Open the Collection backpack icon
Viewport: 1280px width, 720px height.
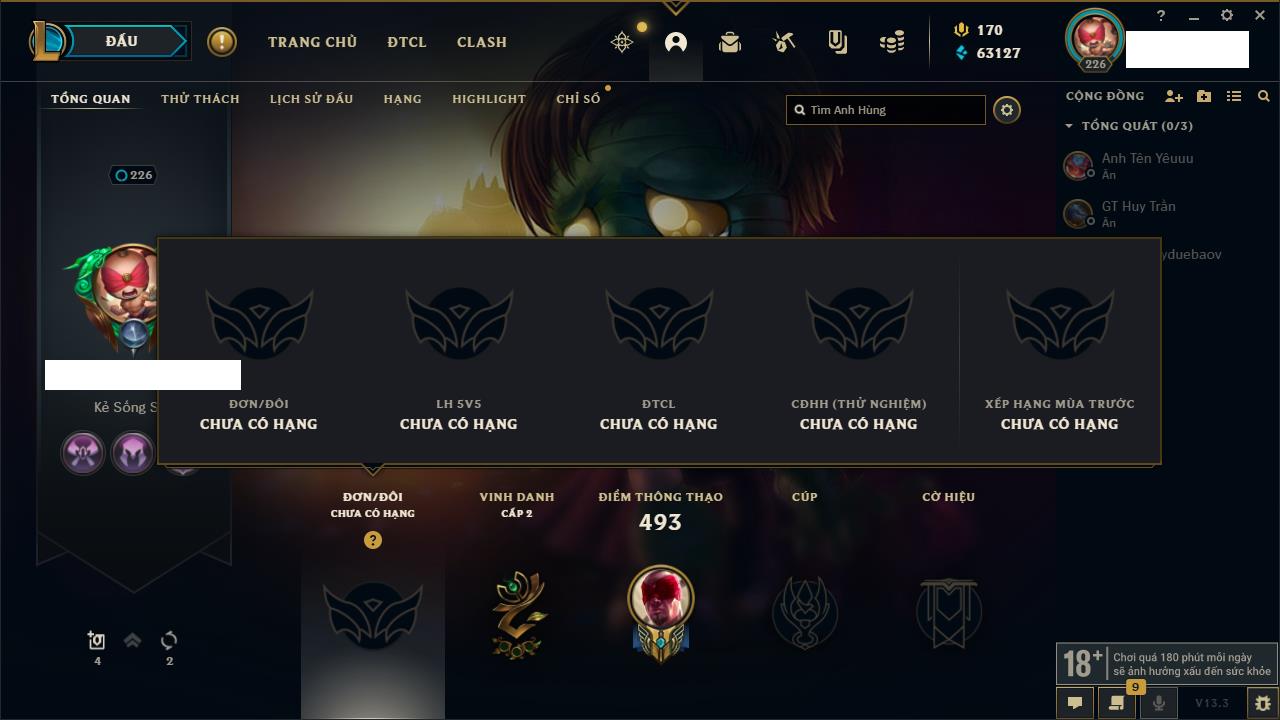tap(730, 42)
